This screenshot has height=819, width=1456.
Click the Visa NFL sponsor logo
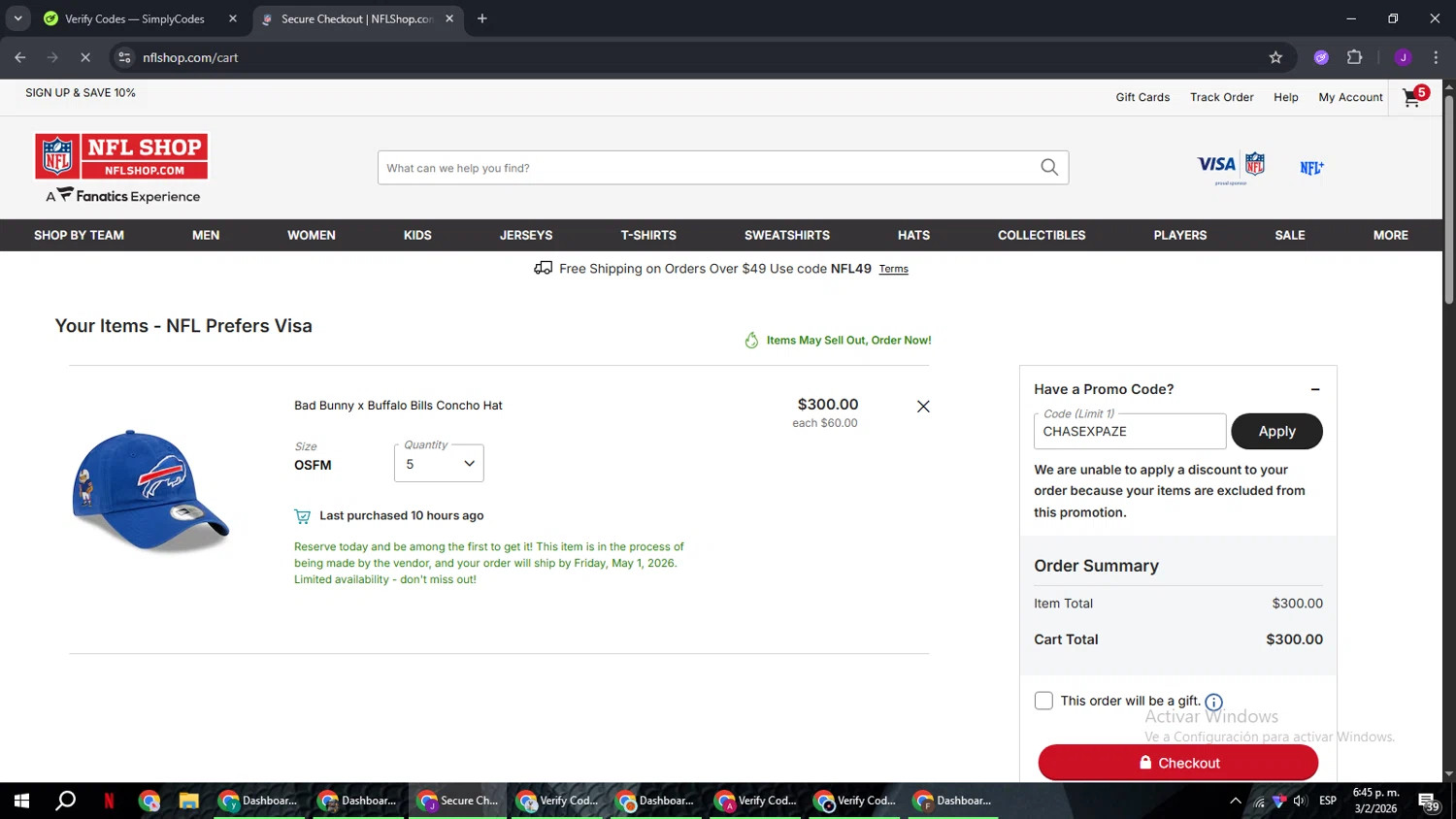coord(1231,167)
